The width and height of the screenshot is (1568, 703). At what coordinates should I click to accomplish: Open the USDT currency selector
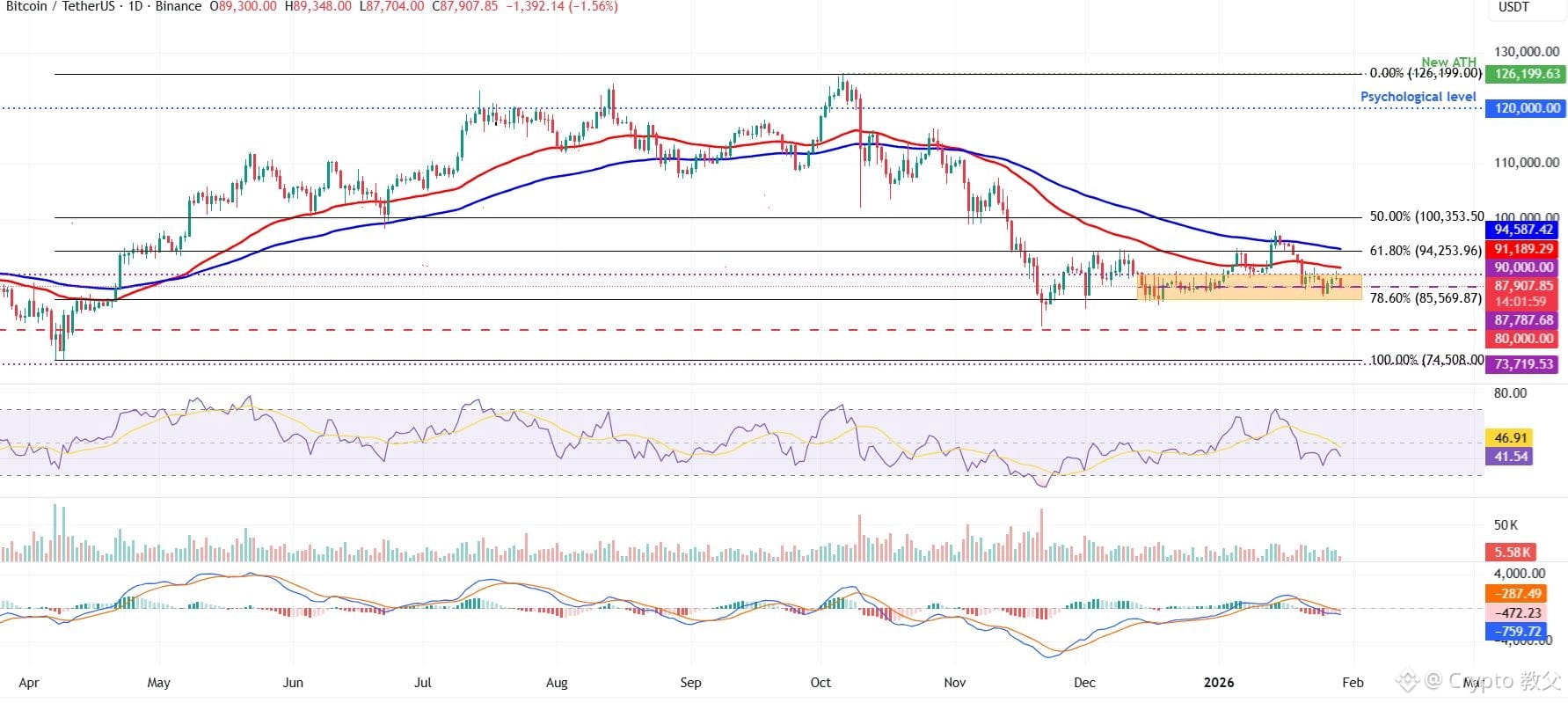(x=1513, y=7)
